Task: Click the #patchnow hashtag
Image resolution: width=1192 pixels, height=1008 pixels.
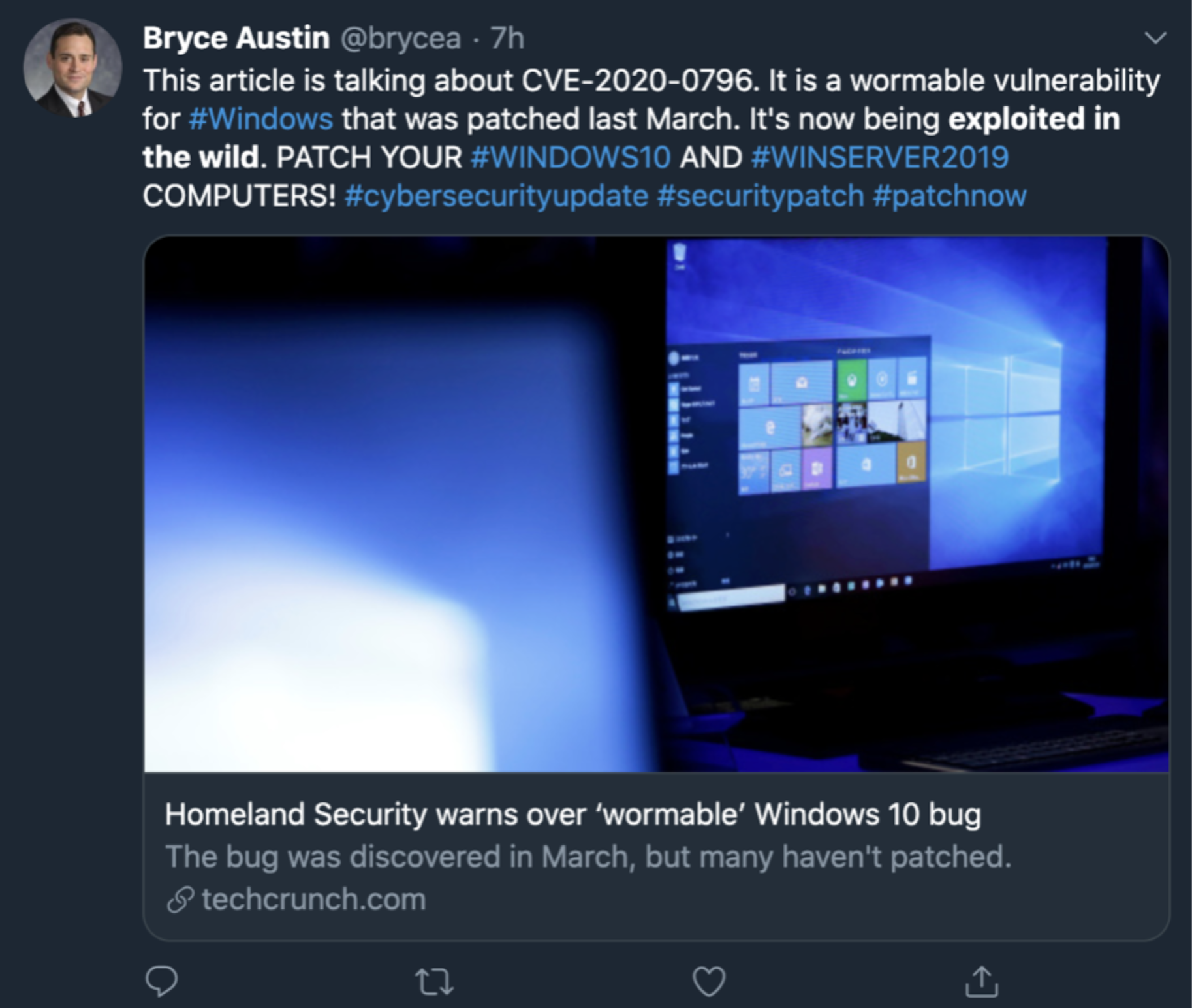Action: [950, 196]
